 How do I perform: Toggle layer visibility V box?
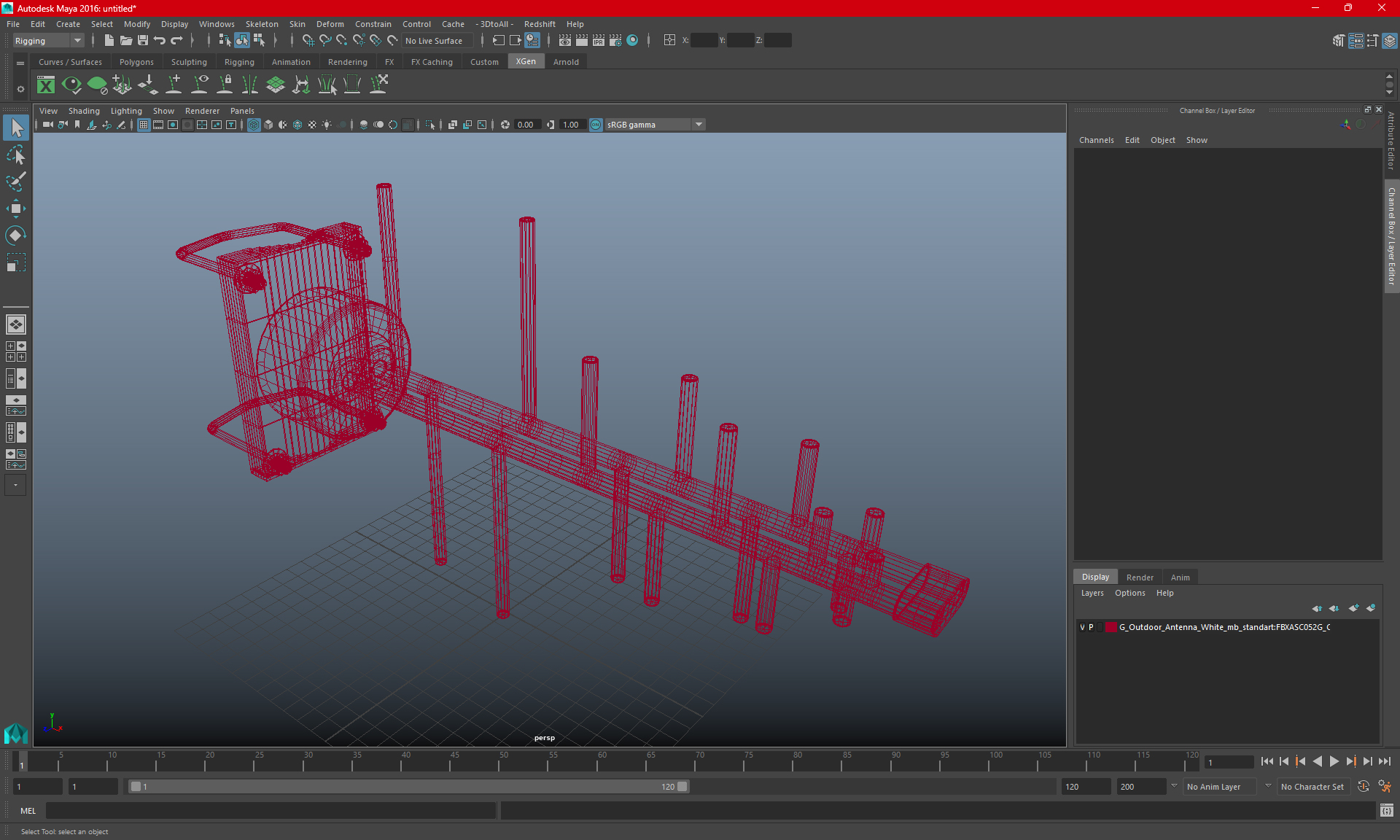(1082, 627)
